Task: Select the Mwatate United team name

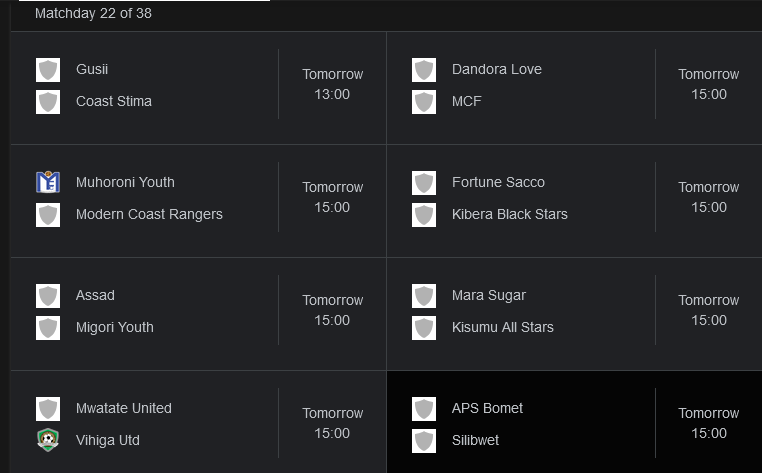Action: [123, 408]
